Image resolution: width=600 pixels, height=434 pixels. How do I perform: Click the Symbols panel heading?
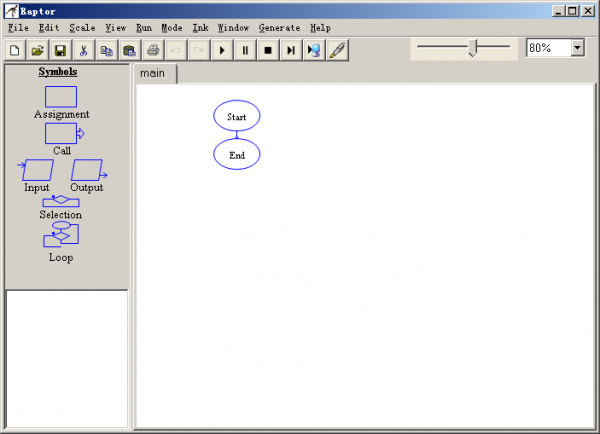point(58,72)
